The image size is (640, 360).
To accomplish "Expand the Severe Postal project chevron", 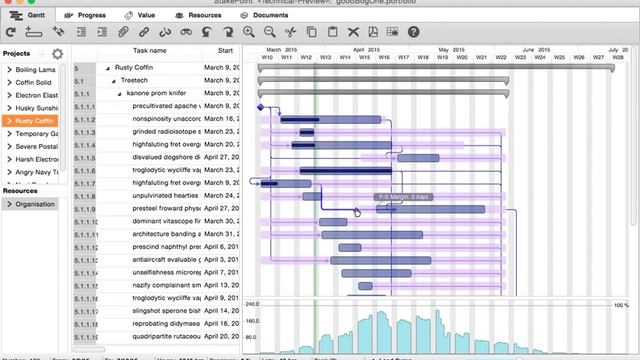I will (9, 147).
